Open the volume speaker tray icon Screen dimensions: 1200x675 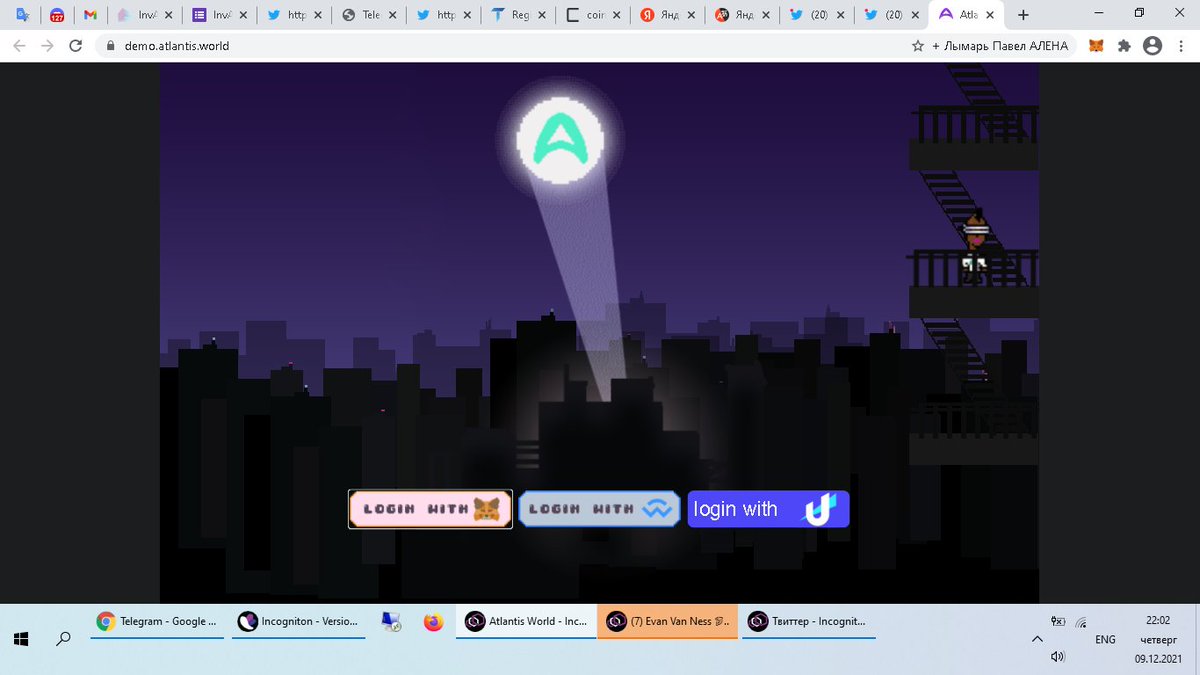(x=1059, y=657)
